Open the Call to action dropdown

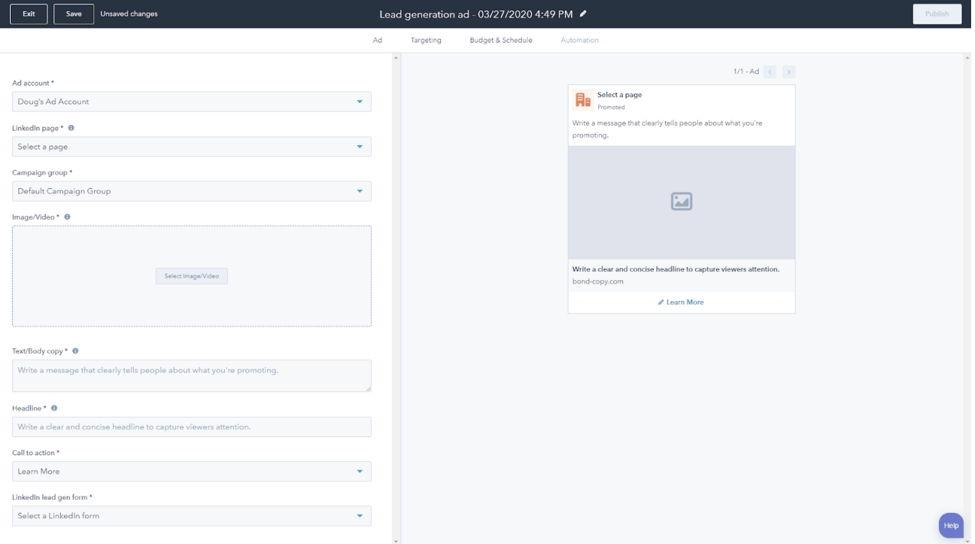click(192, 471)
